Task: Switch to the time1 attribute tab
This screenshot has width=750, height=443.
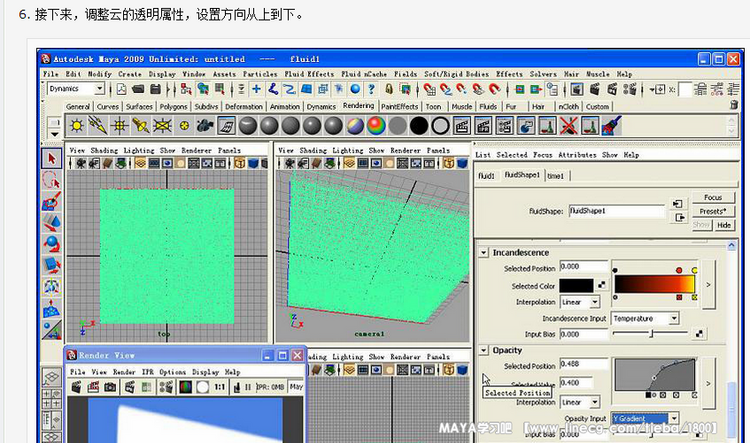Action: click(x=556, y=176)
